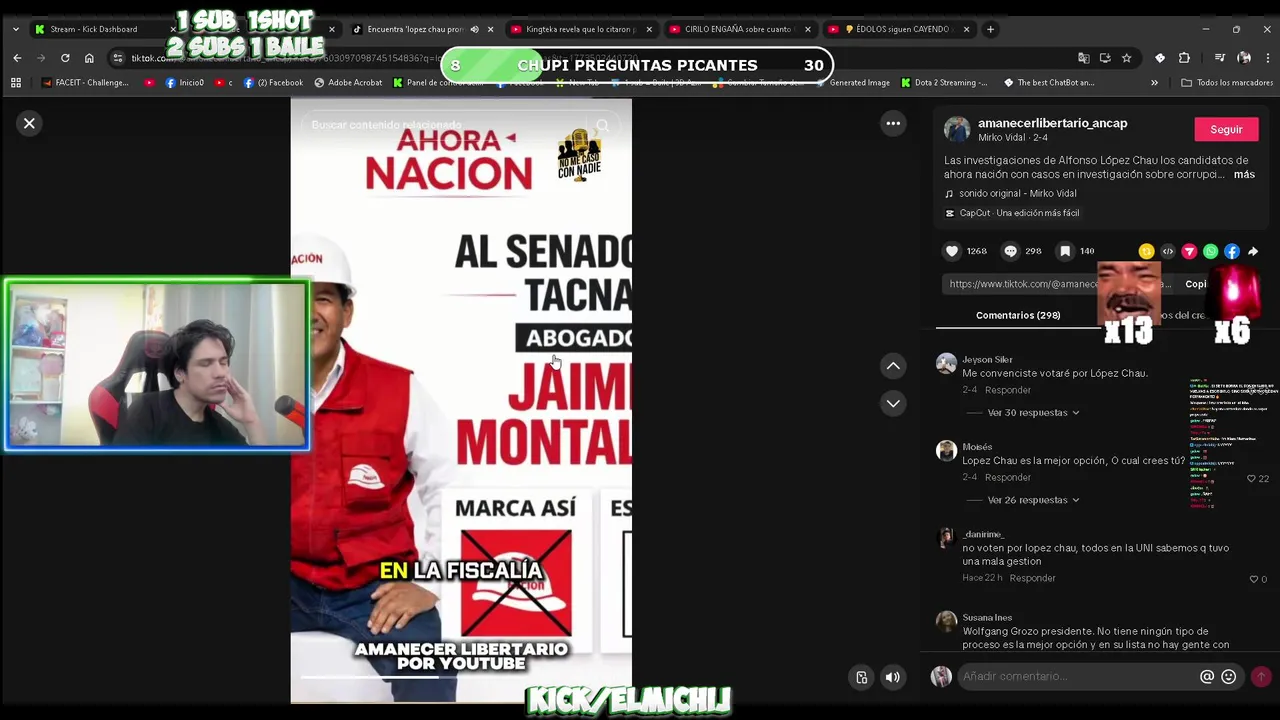This screenshot has height=720, width=1280.
Task: Open browser extensions puzzle icon
Action: coord(1184,58)
